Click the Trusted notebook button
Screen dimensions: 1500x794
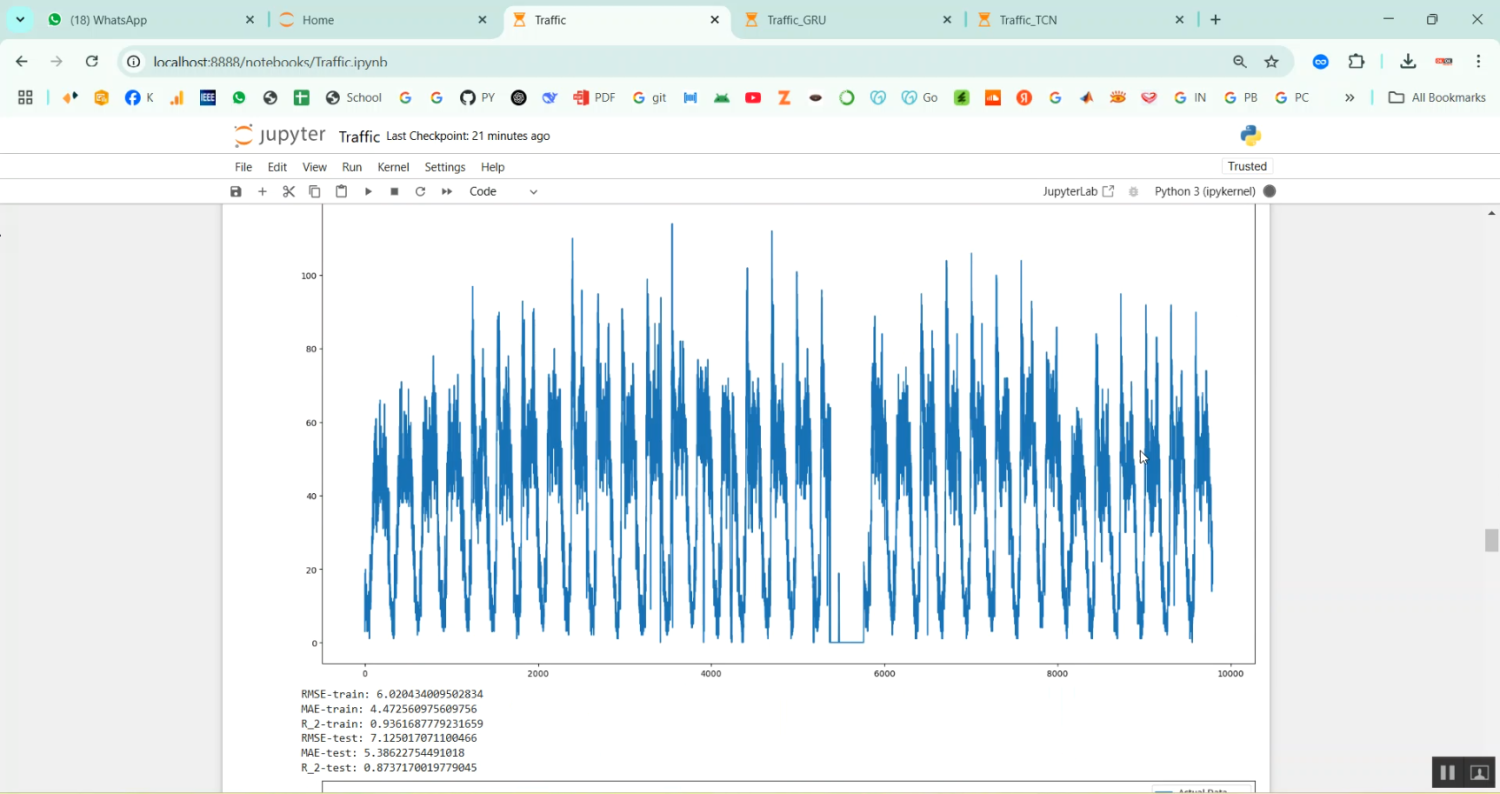(x=1247, y=166)
